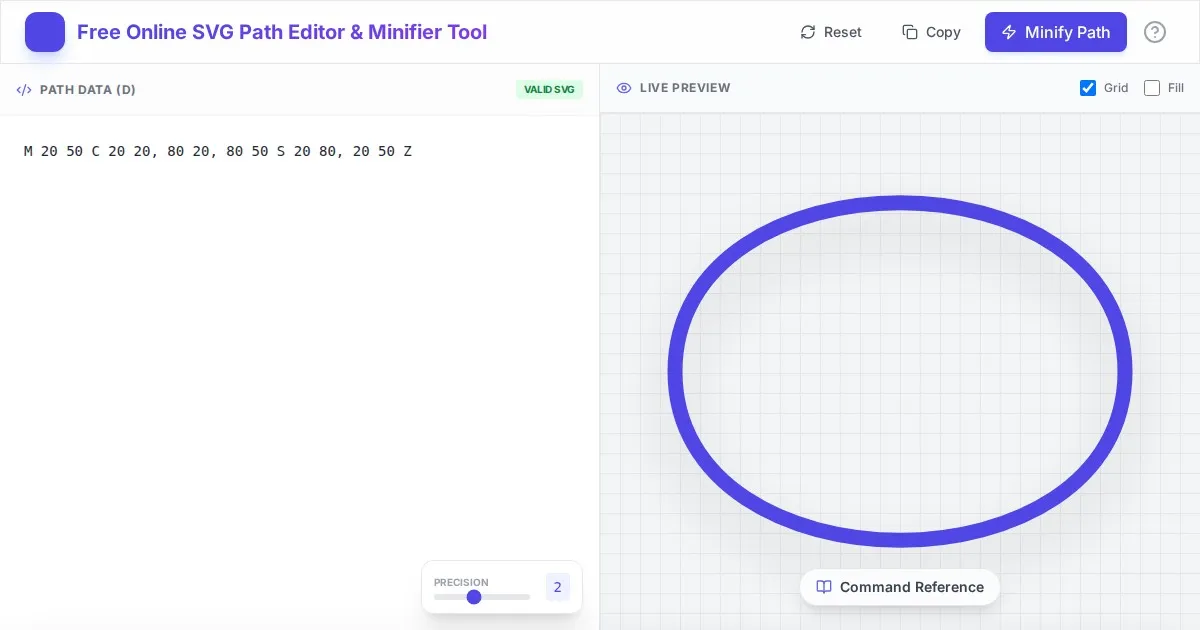Click the book icon in Command Reference

pyautogui.click(x=824, y=587)
